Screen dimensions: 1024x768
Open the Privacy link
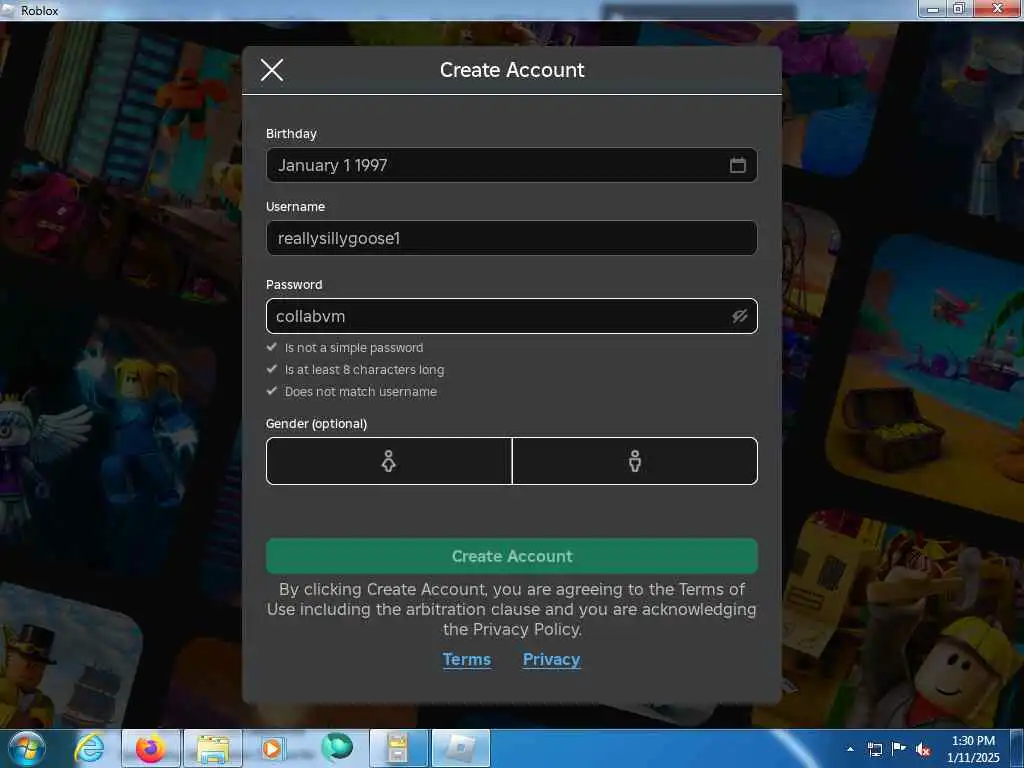click(x=551, y=660)
